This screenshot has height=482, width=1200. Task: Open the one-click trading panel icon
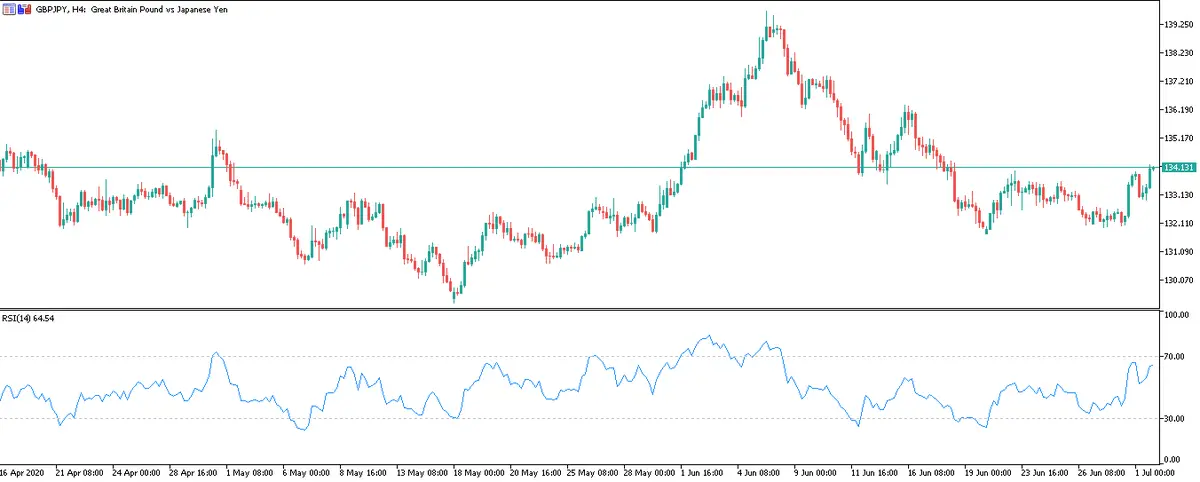(8, 8)
